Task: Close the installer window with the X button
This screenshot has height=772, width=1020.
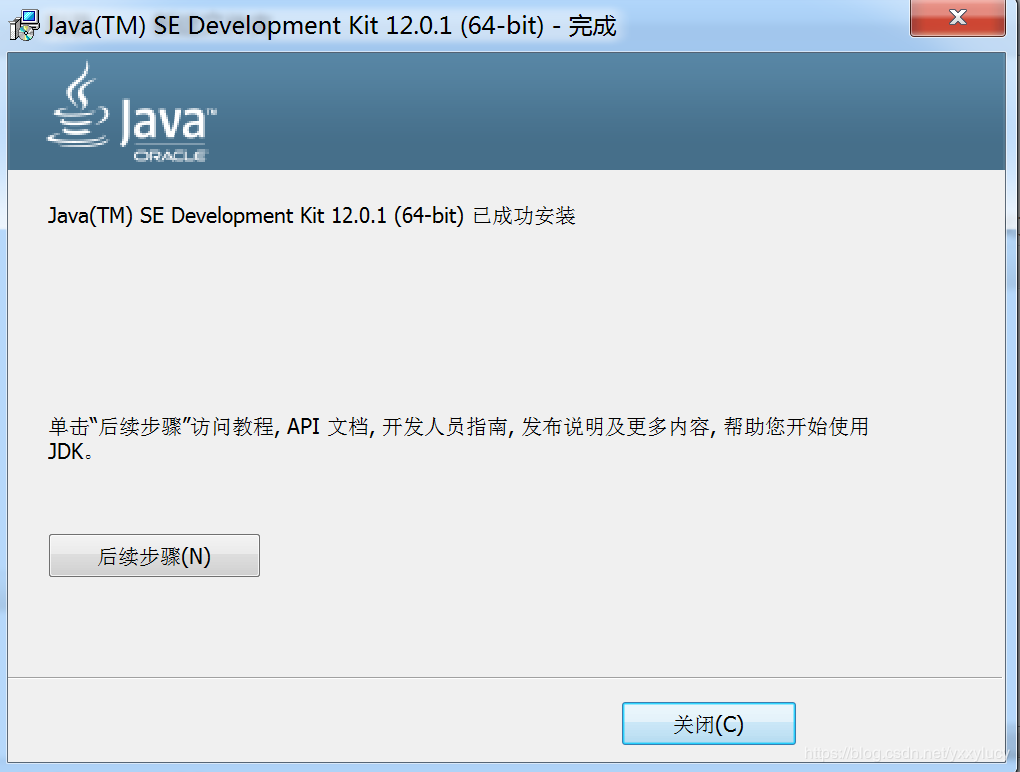Action: click(x=958, y=18)
